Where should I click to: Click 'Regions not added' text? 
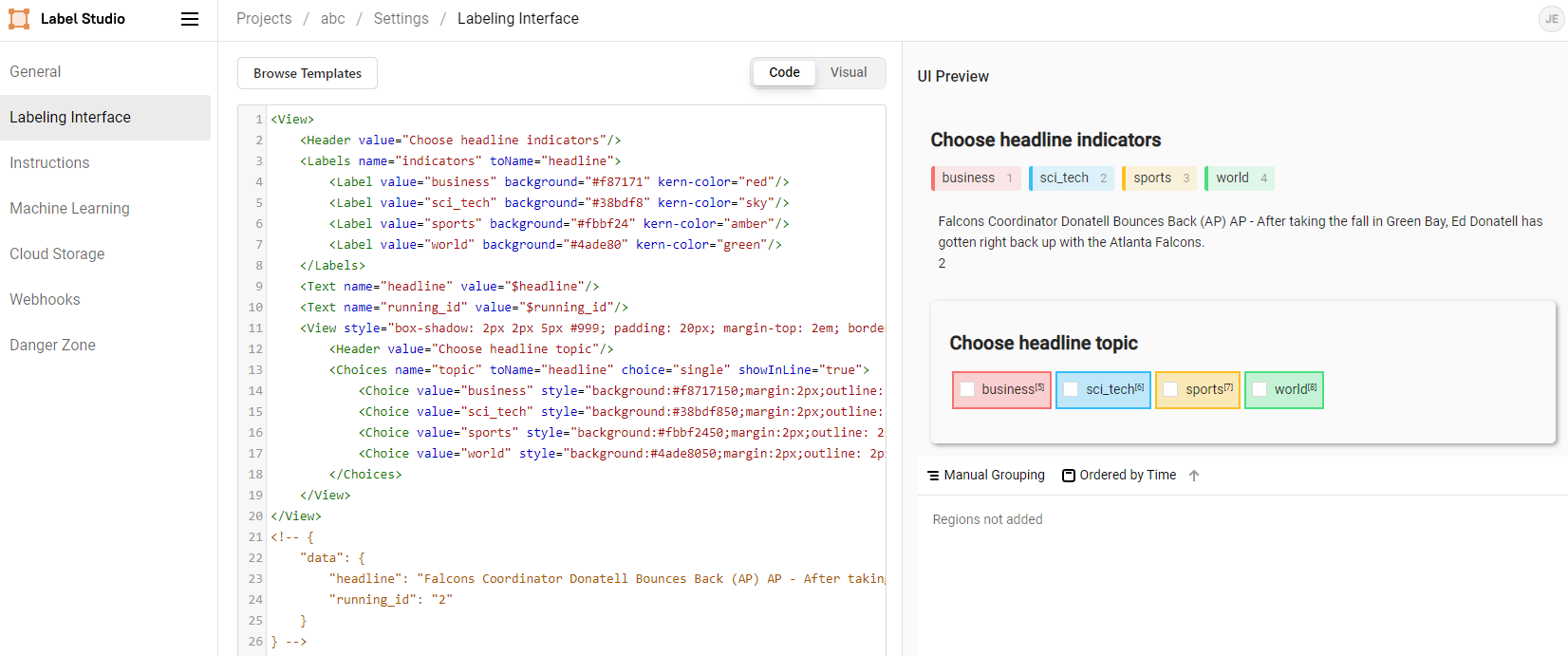(987, 519)
